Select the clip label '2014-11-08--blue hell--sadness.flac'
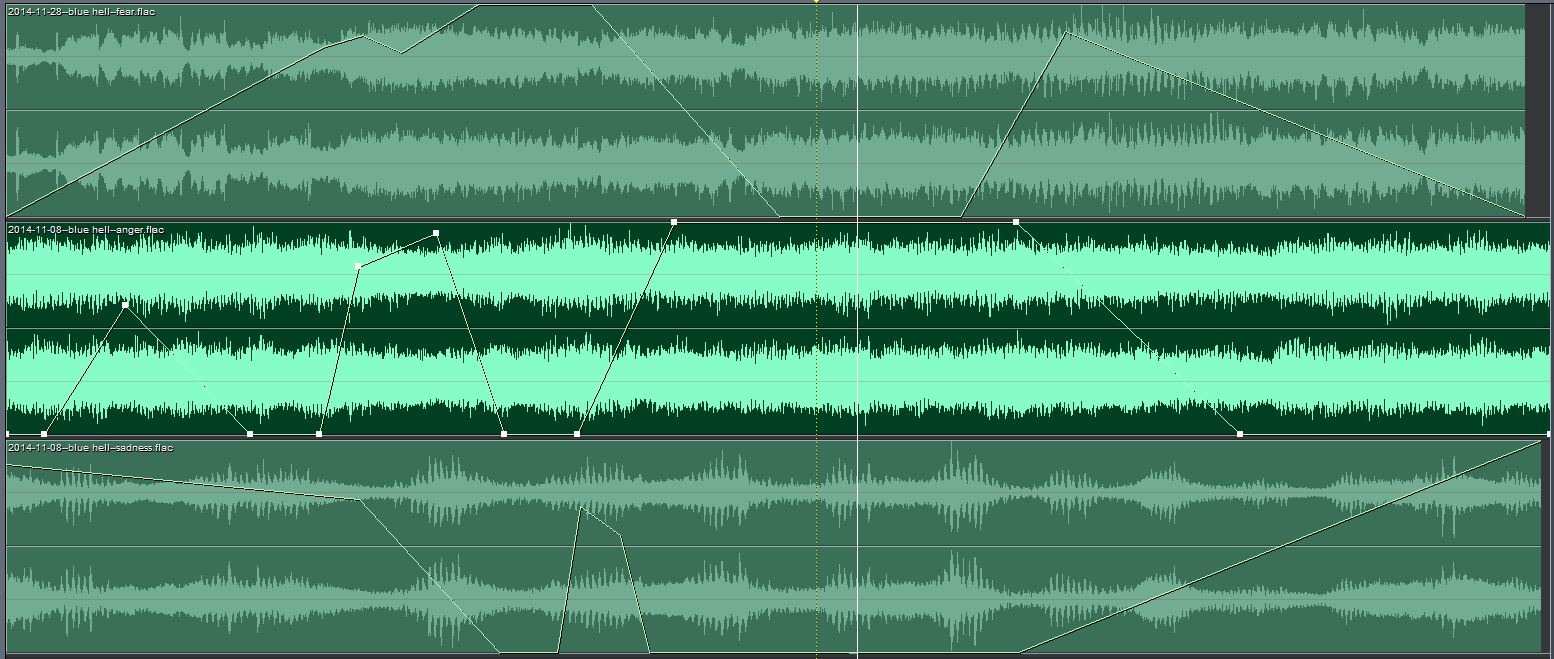Screen dimensions: 1554x659 90,447
